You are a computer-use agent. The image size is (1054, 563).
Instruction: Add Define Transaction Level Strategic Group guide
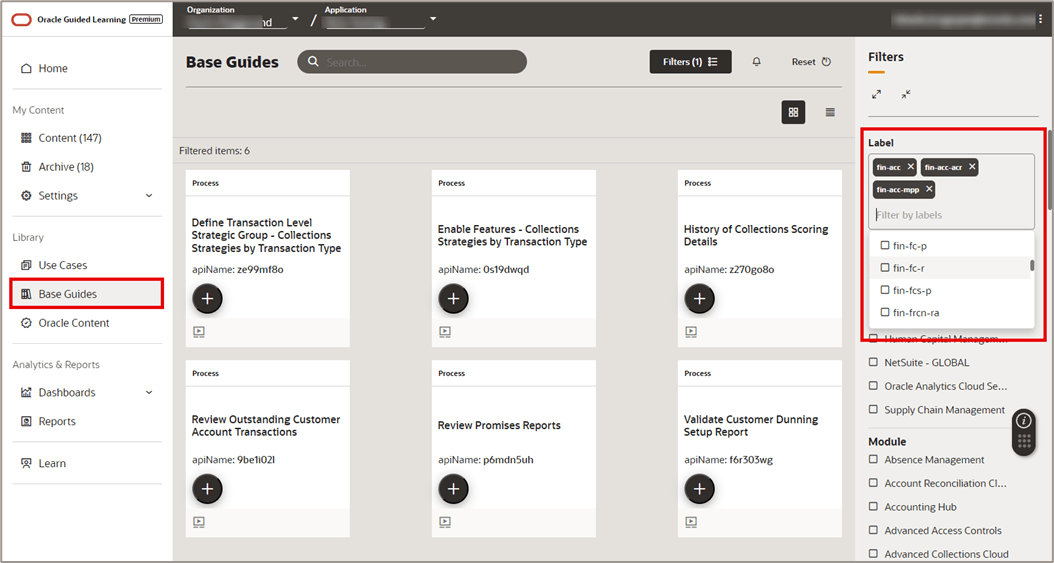click(207, 299)
